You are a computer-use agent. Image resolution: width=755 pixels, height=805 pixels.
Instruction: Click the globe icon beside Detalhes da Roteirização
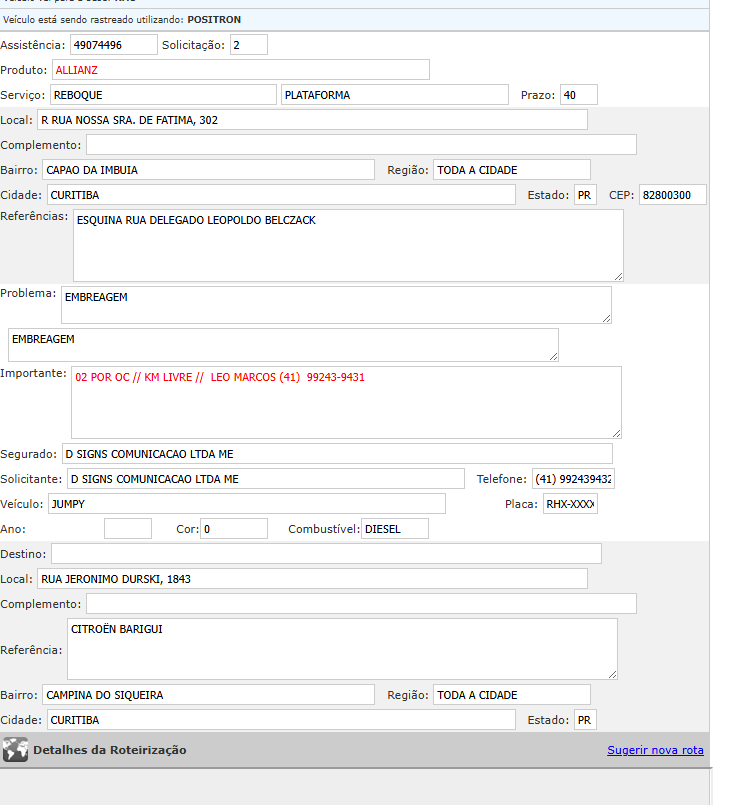point(15,750)
